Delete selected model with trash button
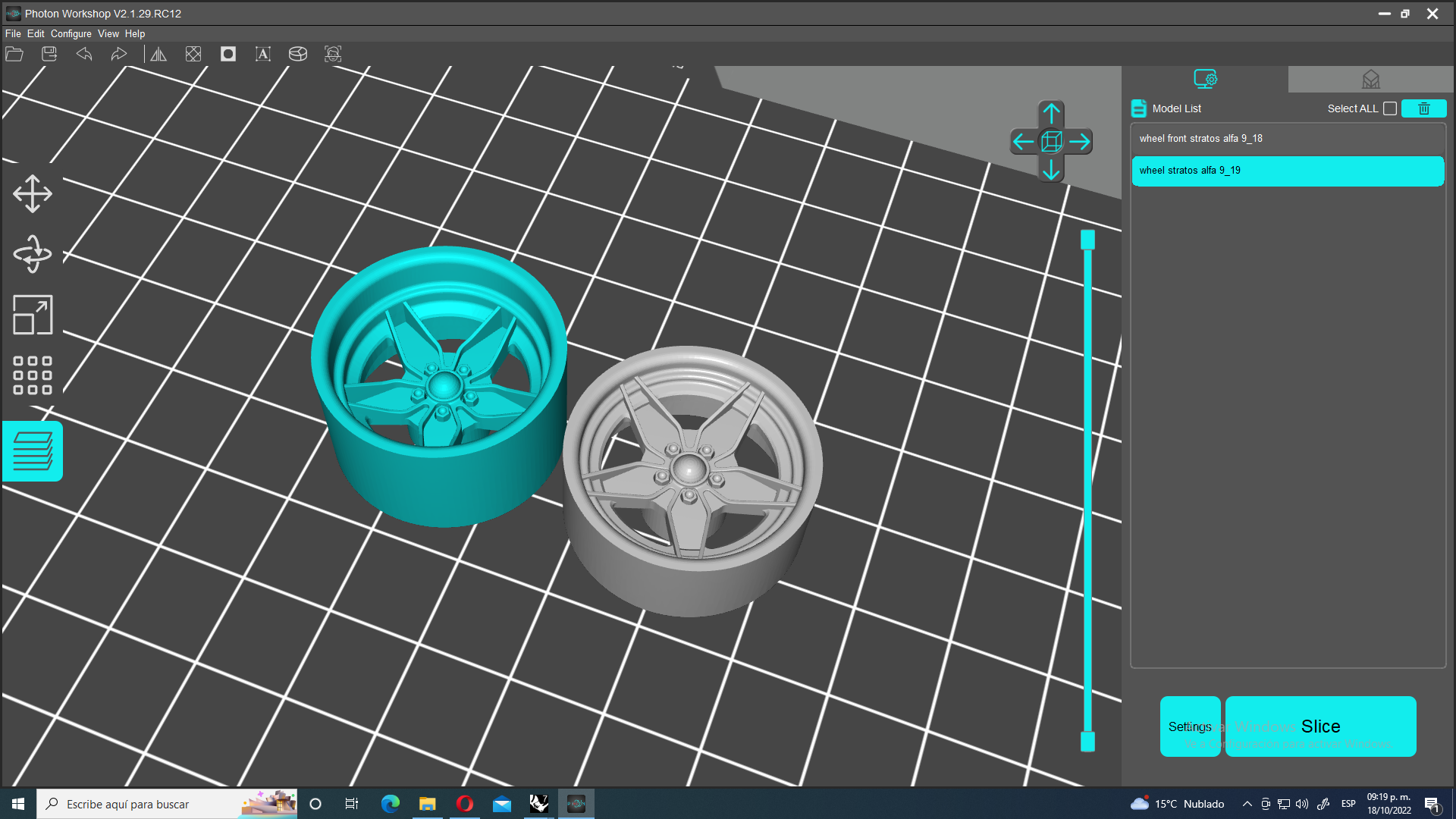The image size is (1456, 819). pos(1423,108)
